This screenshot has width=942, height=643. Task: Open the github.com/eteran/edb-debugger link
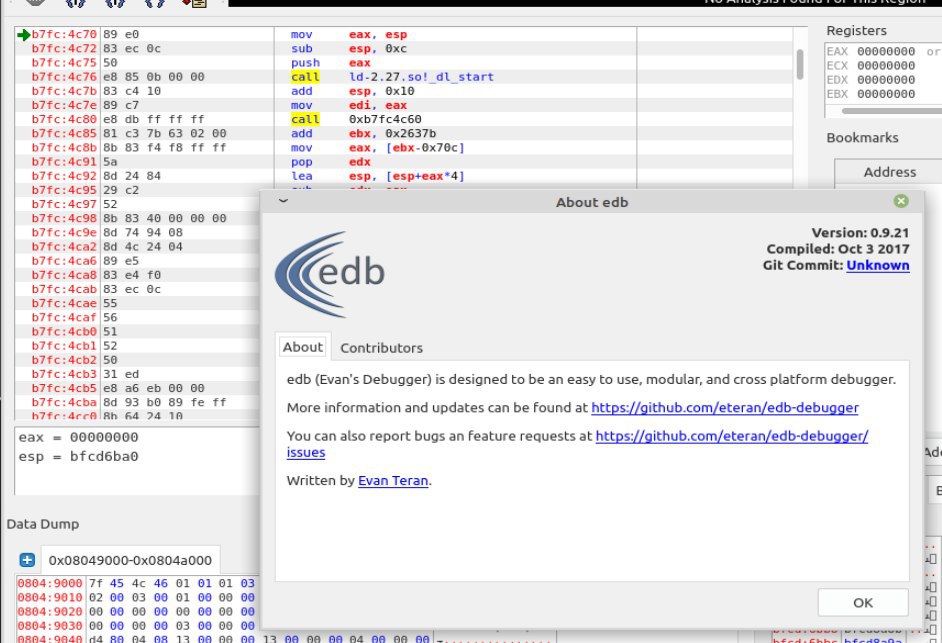click(725, 407)
